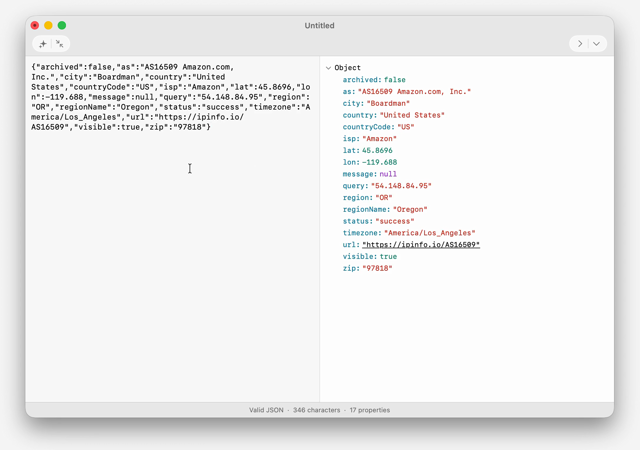
Task: Click the 'Object' root label
Action: [x=347, y=68]
